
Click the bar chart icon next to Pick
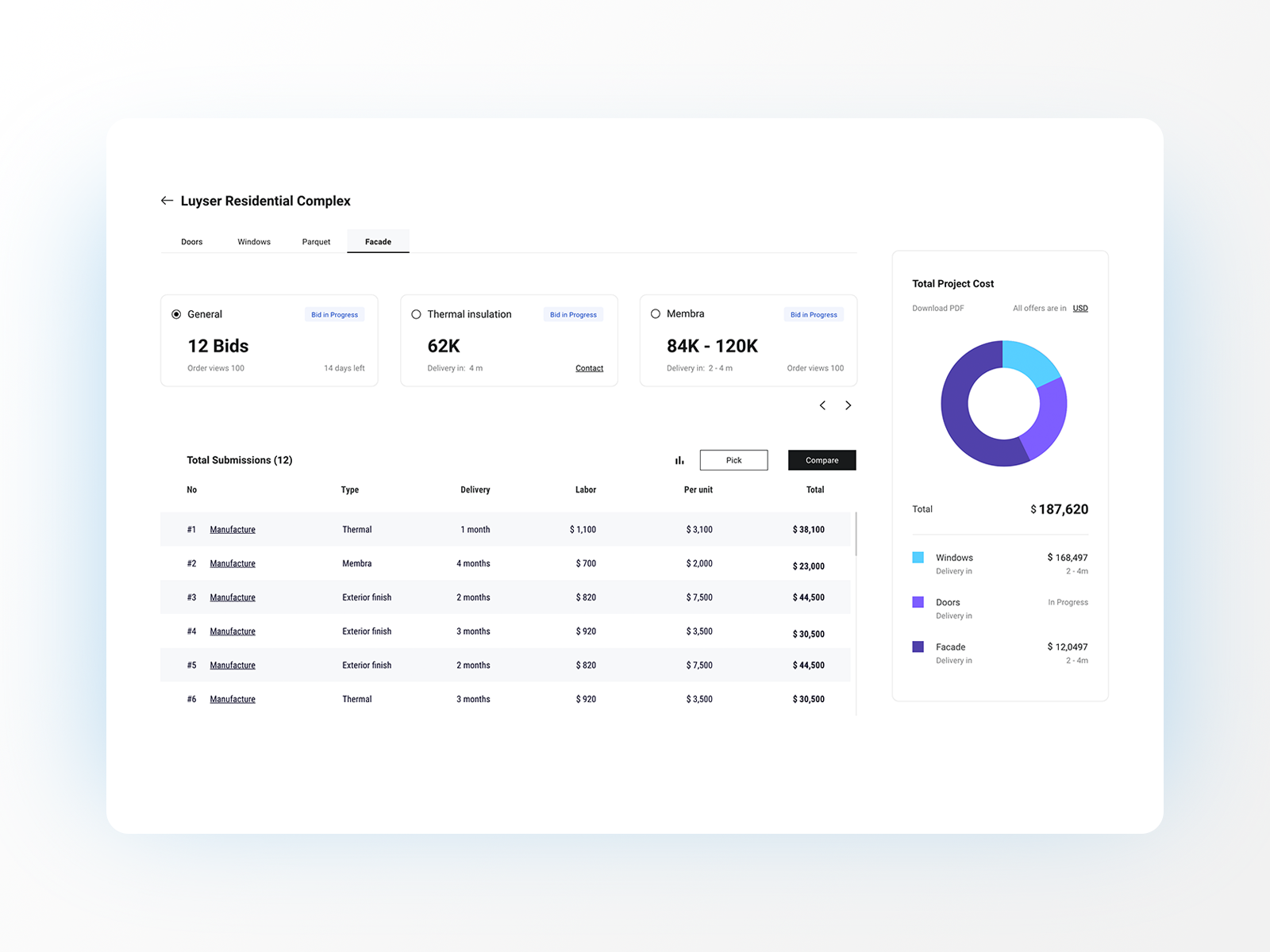679,460
